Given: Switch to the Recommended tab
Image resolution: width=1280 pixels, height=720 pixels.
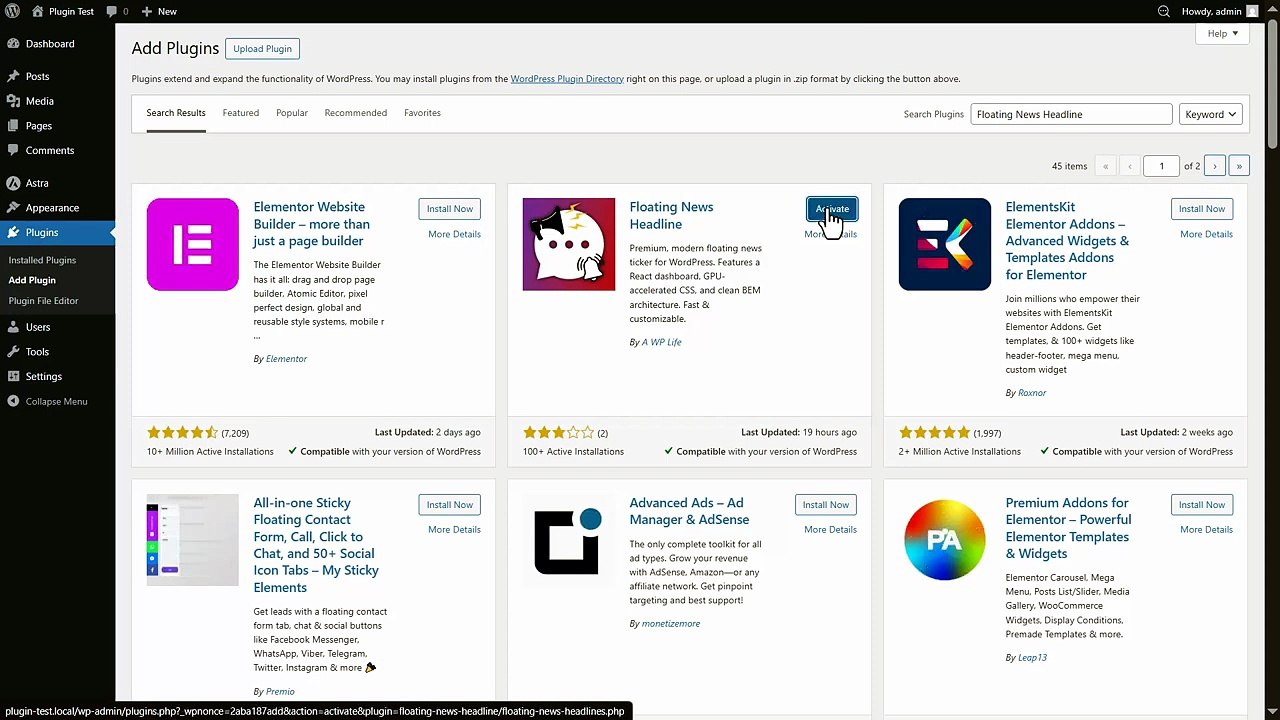Looking at the screenshot, I should 355,113.
